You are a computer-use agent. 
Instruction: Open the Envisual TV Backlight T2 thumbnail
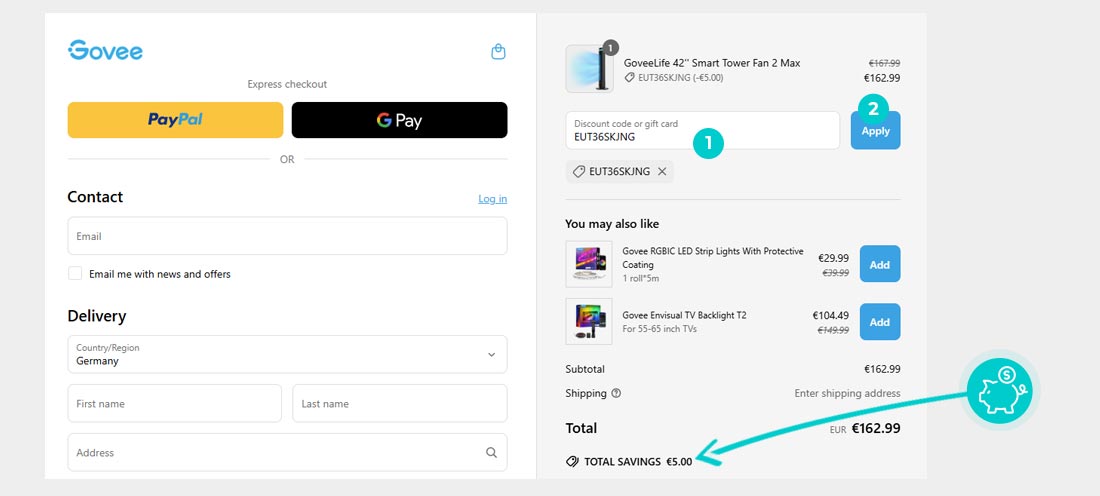point(589,321)
